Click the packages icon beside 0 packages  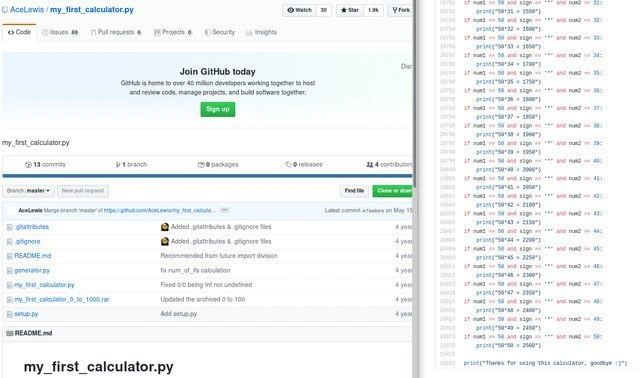pos(201,165)
